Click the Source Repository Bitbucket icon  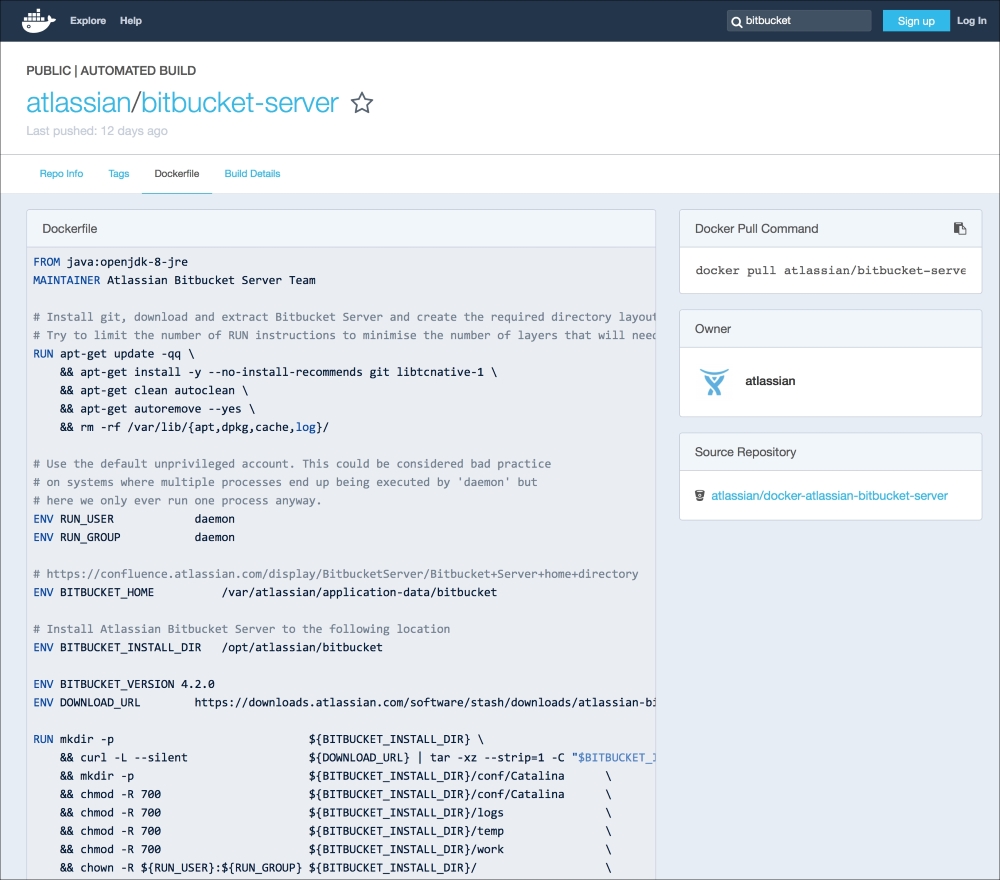699,496
